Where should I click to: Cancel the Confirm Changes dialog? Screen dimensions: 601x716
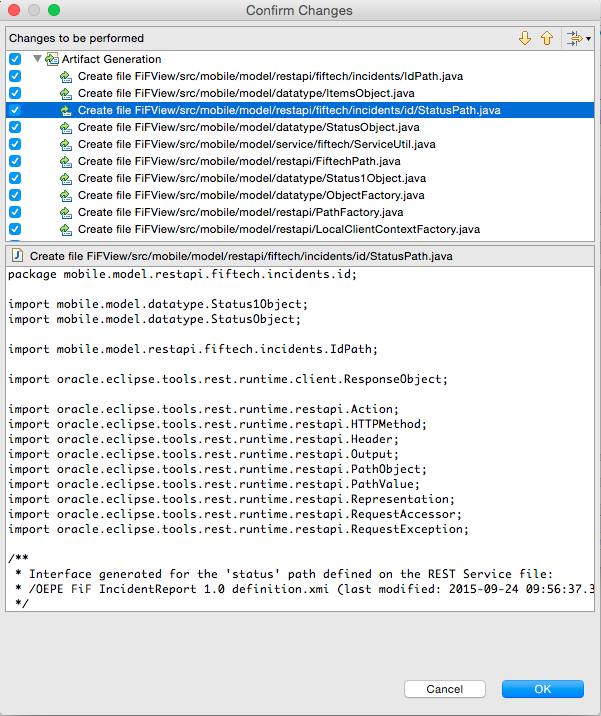444,689
